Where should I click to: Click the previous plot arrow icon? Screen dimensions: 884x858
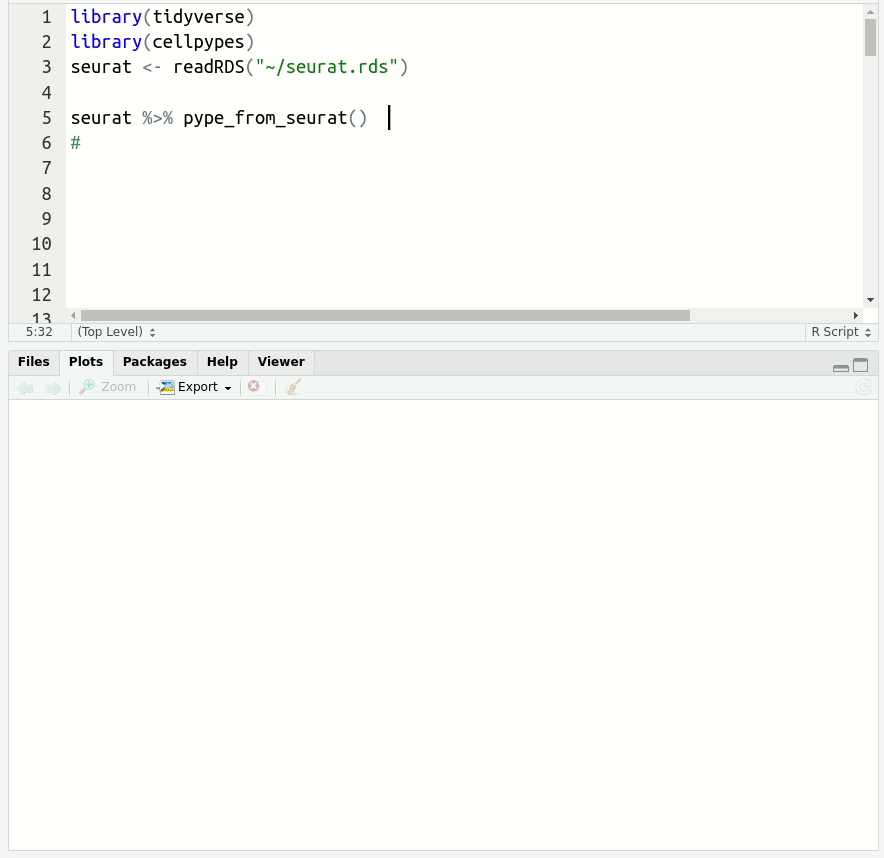[25, 388]
